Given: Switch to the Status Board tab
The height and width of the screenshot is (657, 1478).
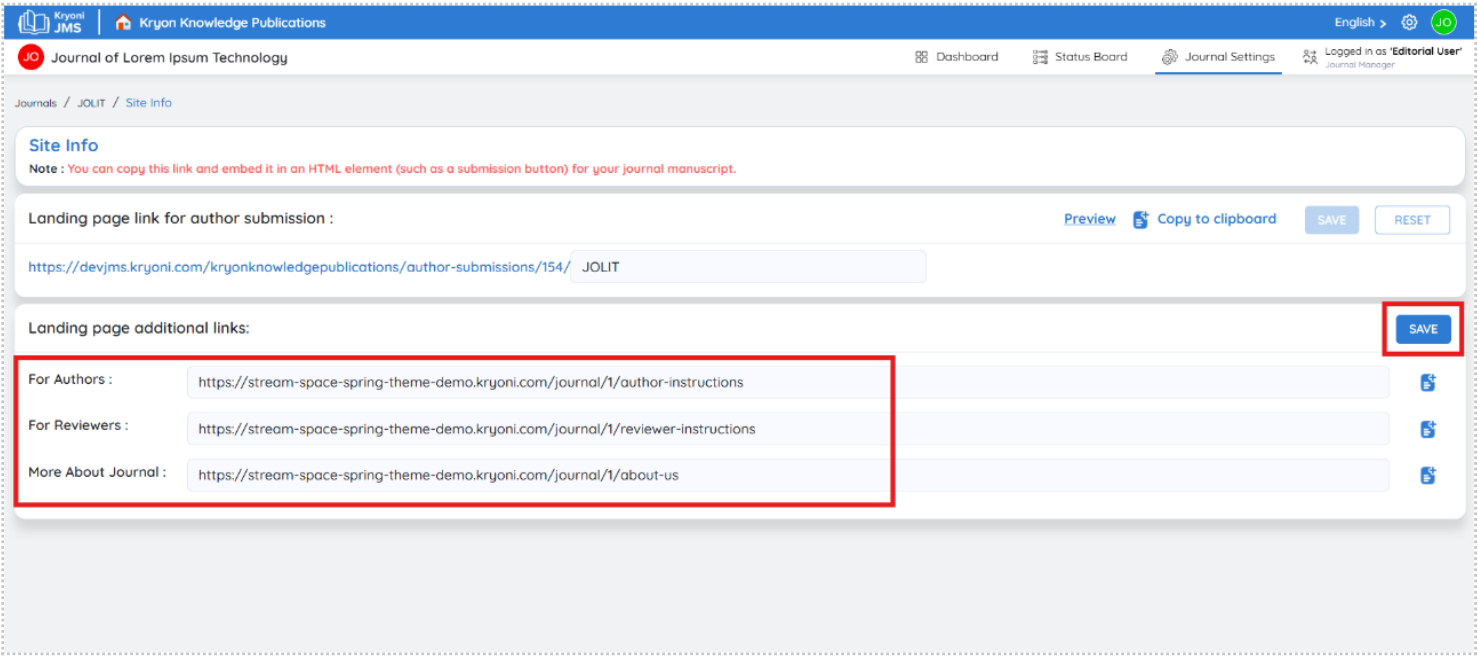Looking at the screenshot, I should [x=1080, y=57].
